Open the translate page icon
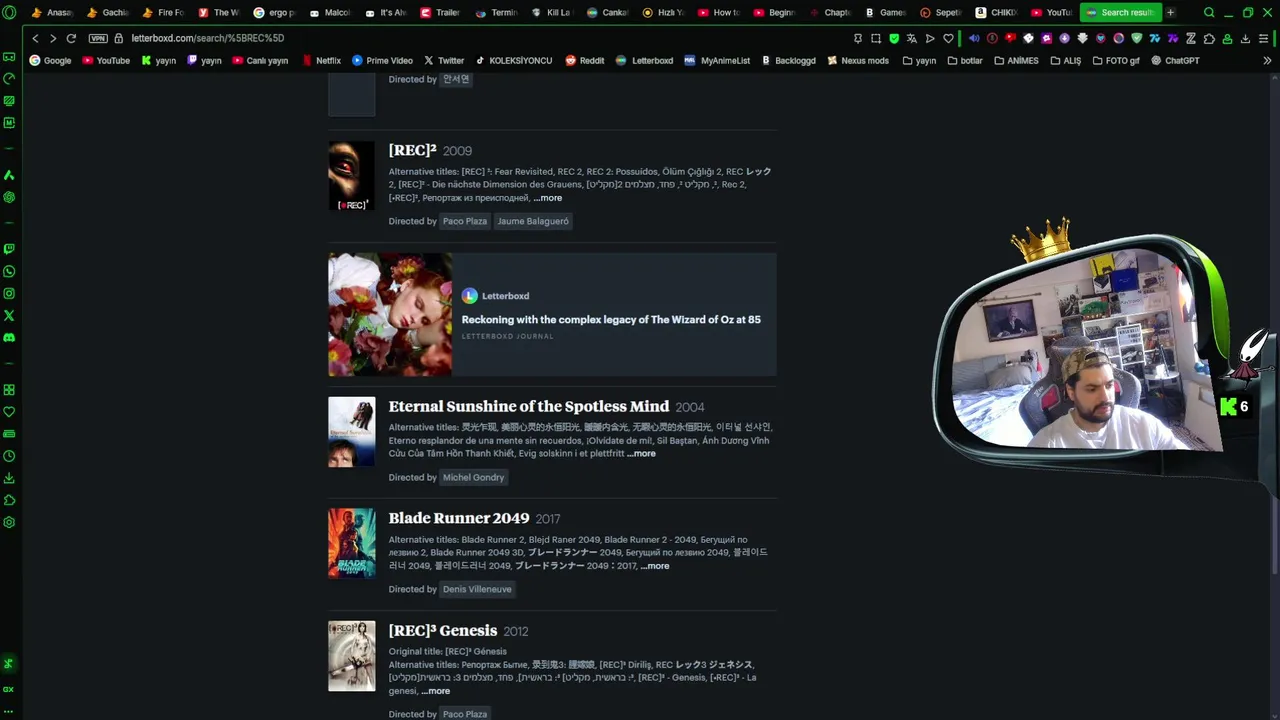 pos(912,38)
